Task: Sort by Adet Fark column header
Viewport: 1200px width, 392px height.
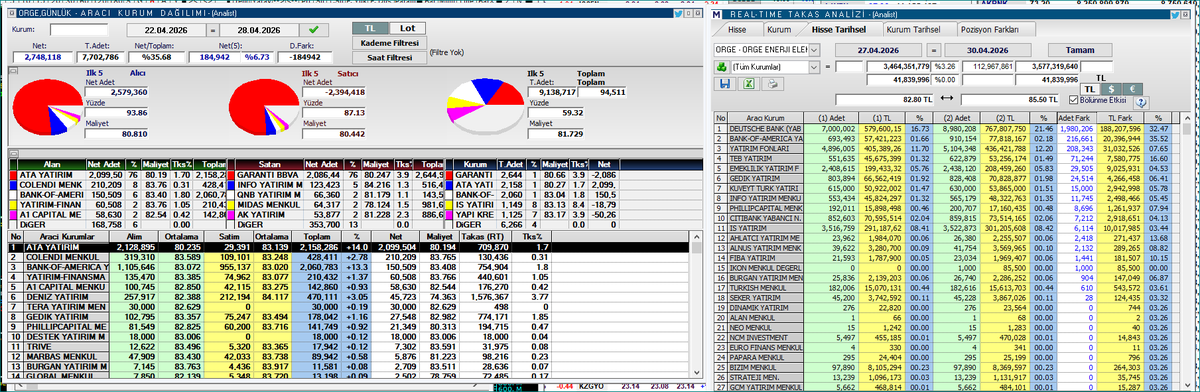Action: pyautogui.click(x=1078, y=119)
